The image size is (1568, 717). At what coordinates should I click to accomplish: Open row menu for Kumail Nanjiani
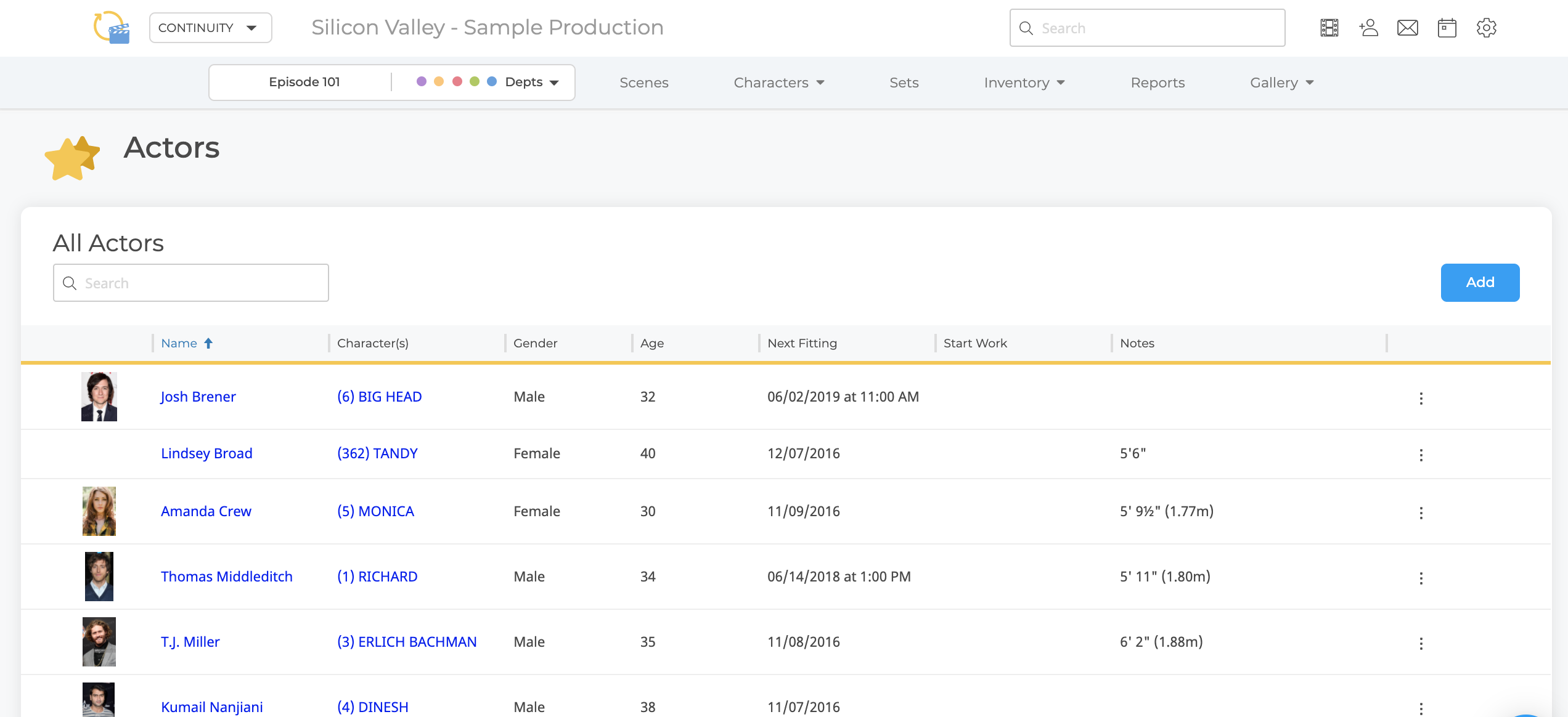[x=1421, y=709]
